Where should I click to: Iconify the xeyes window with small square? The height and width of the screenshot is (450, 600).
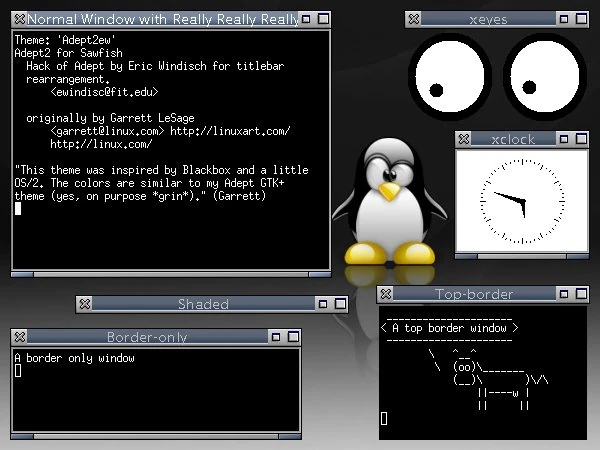click(x=564, y=19)
